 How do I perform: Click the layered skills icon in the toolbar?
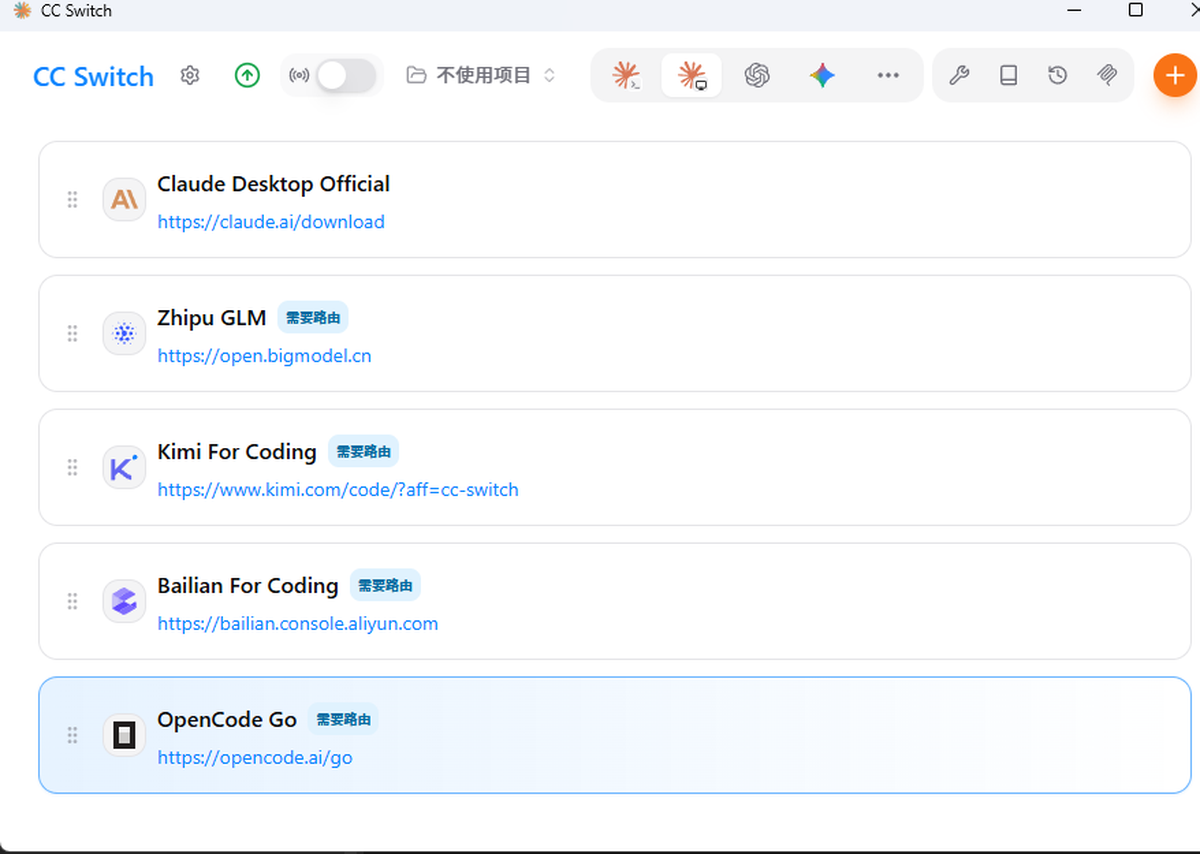pos(1107,75)
